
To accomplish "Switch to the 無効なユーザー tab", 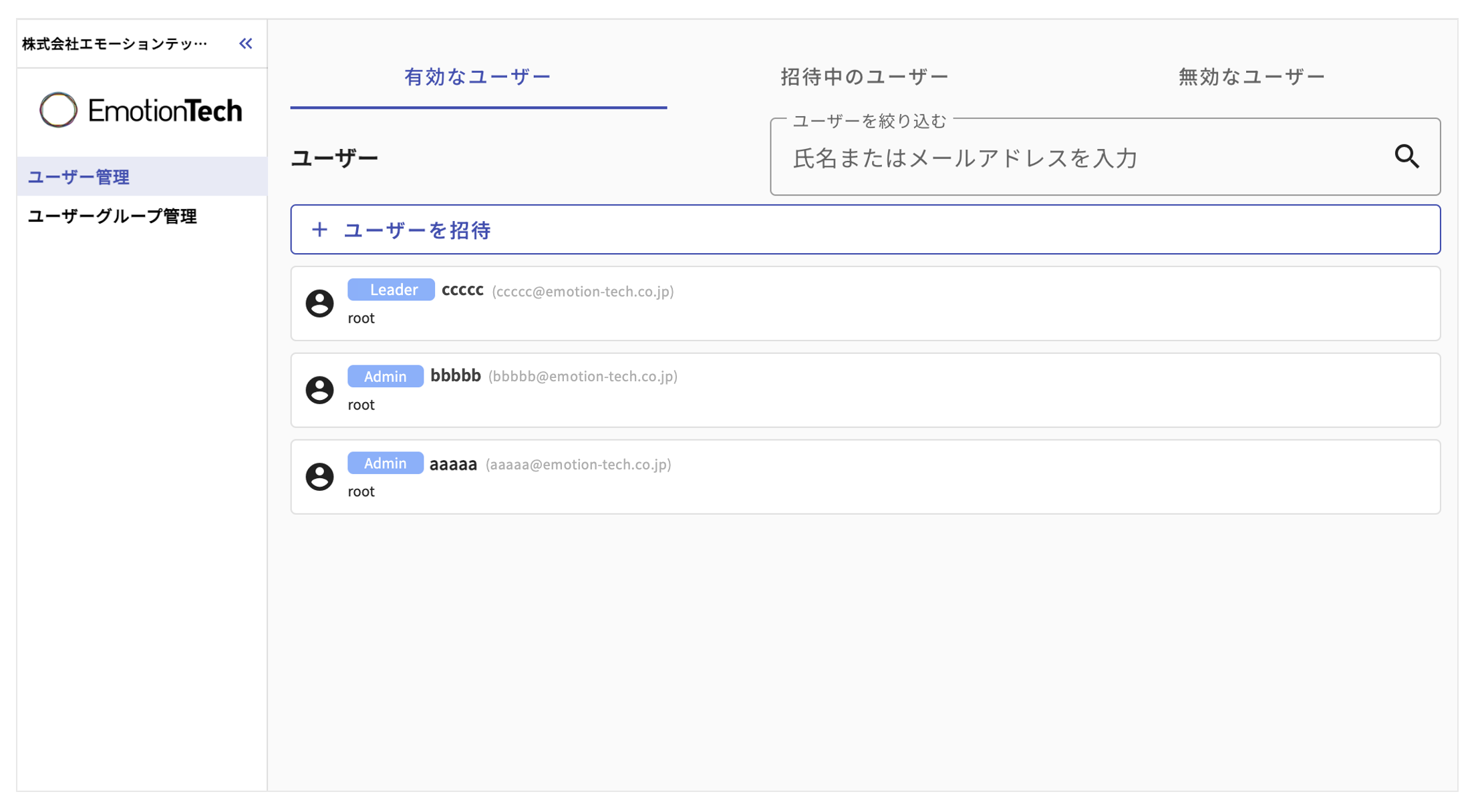I will (x=1251, y=76).
